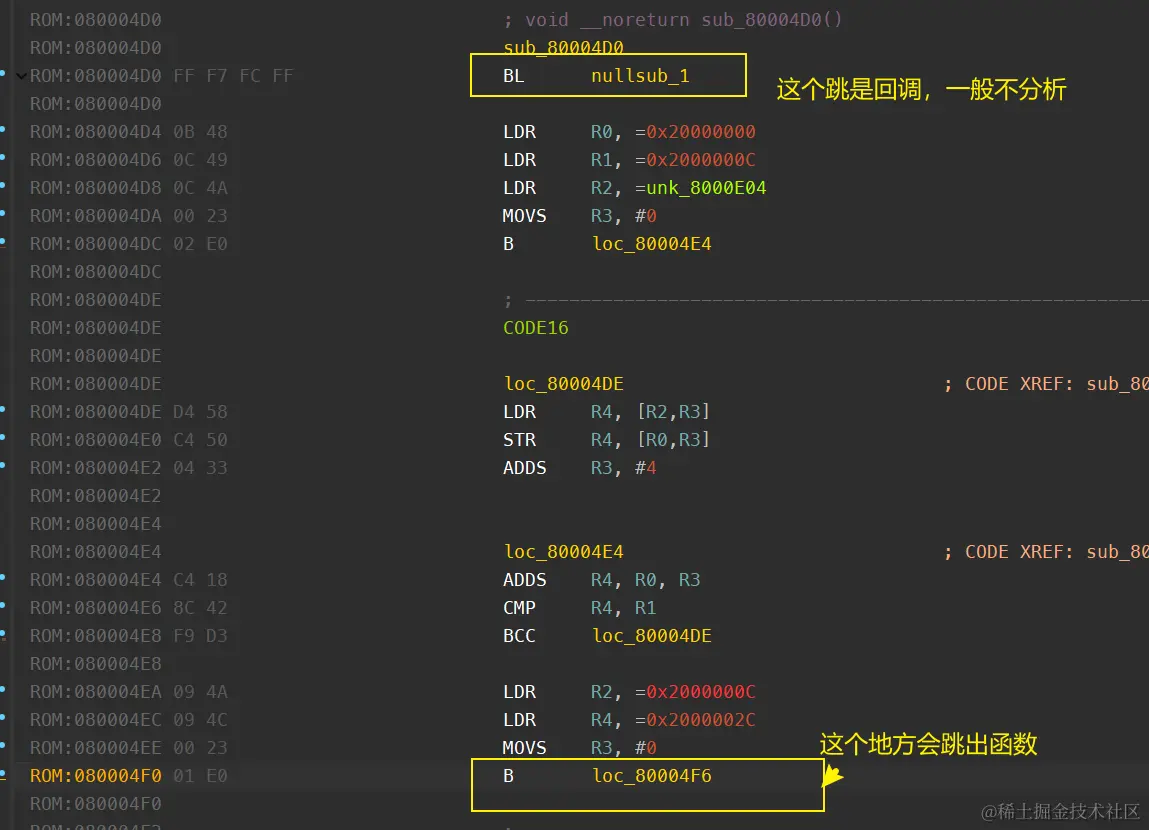Follow unk_8000E04 reference in LDR R2

tap(706, 188)
